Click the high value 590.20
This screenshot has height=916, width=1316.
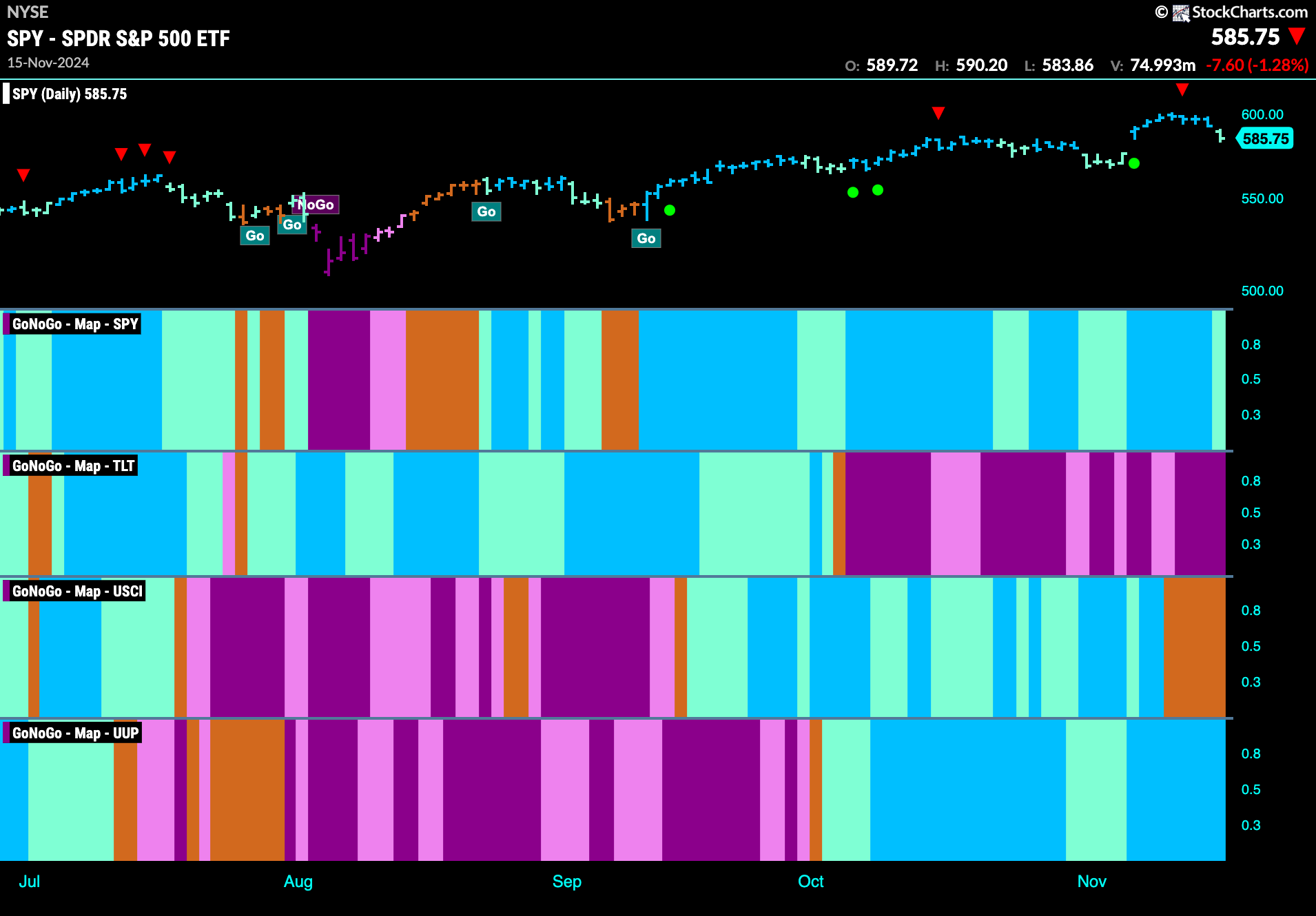[x=982, y=65]
